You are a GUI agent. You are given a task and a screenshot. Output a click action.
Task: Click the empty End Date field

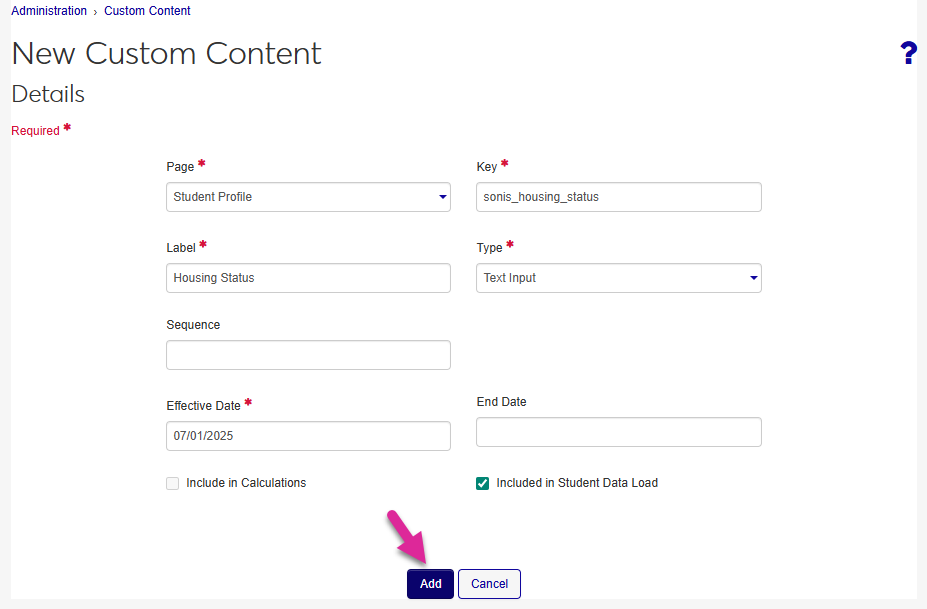(x=618, y=432)
